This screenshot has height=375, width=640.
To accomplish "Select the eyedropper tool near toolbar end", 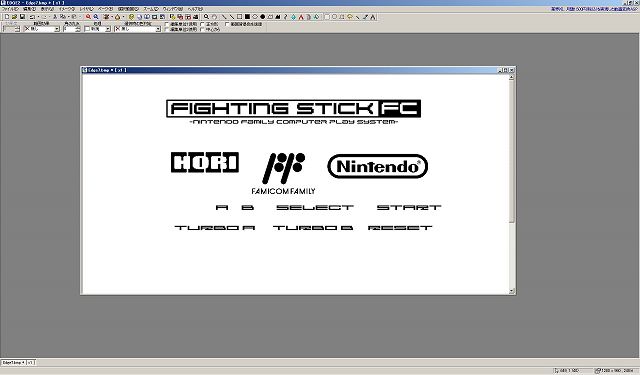I will pos(365,17).
